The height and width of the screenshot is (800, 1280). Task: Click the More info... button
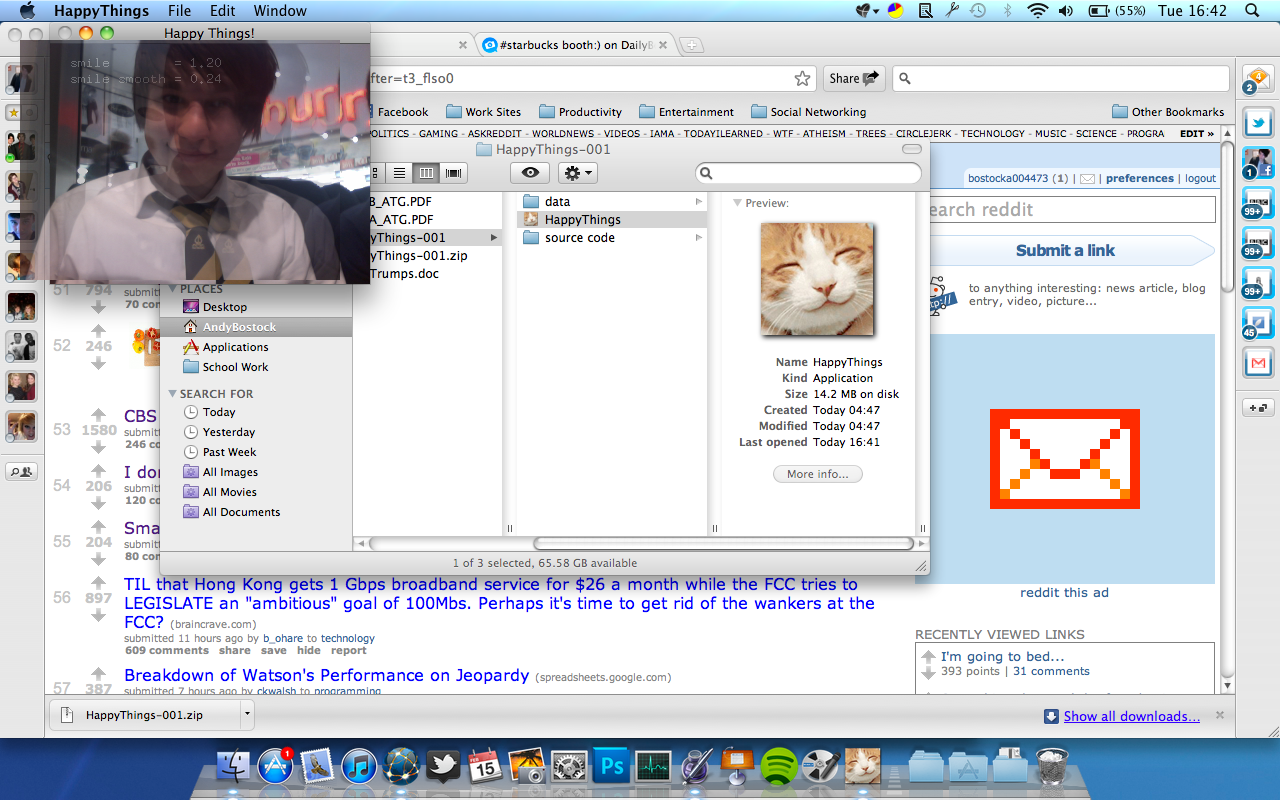pos(817,474)
